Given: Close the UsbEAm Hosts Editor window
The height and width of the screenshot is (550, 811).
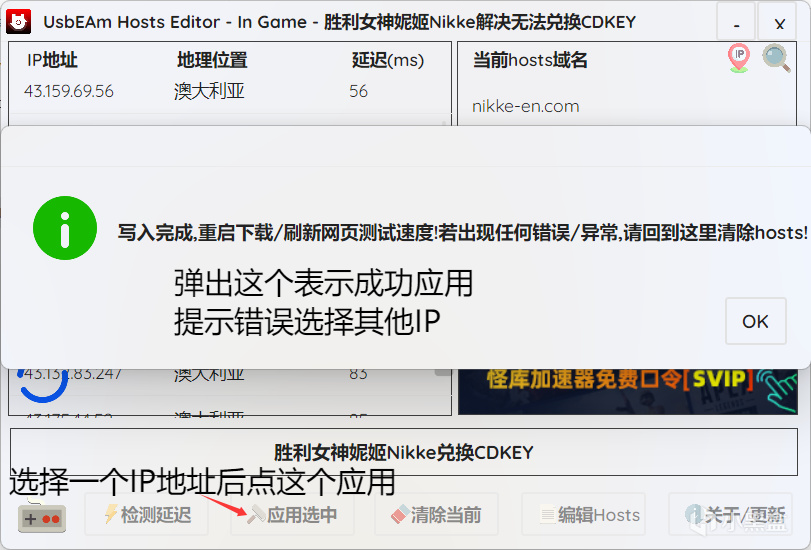Looking at the screenshot, I should [x=778, y=22].
